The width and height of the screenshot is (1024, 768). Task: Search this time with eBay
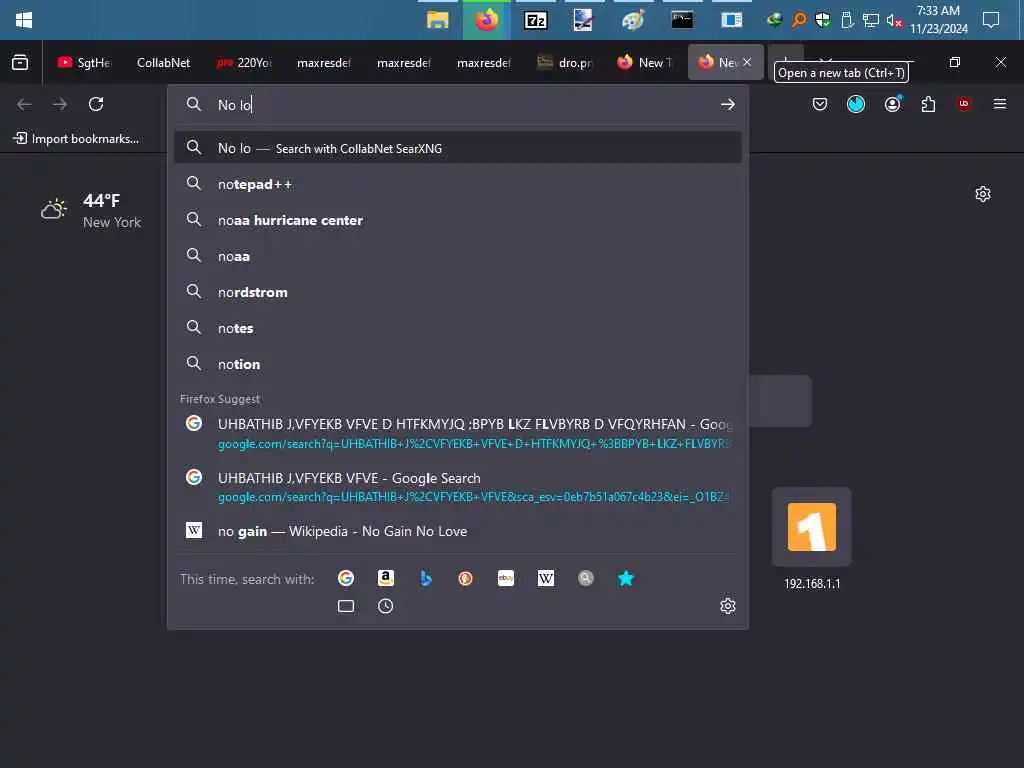[505, 578]
